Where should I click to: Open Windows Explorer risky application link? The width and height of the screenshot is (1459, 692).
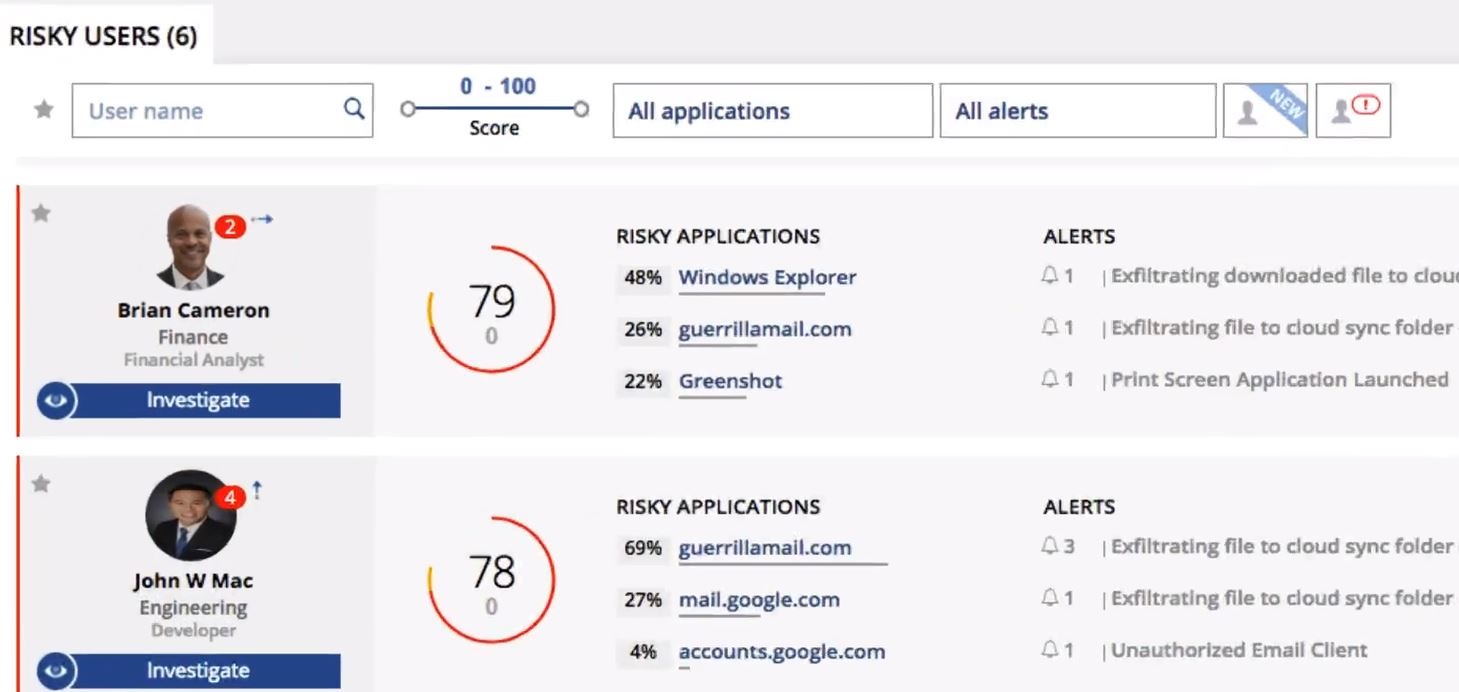pyautogui.click(x=767, y=277)
